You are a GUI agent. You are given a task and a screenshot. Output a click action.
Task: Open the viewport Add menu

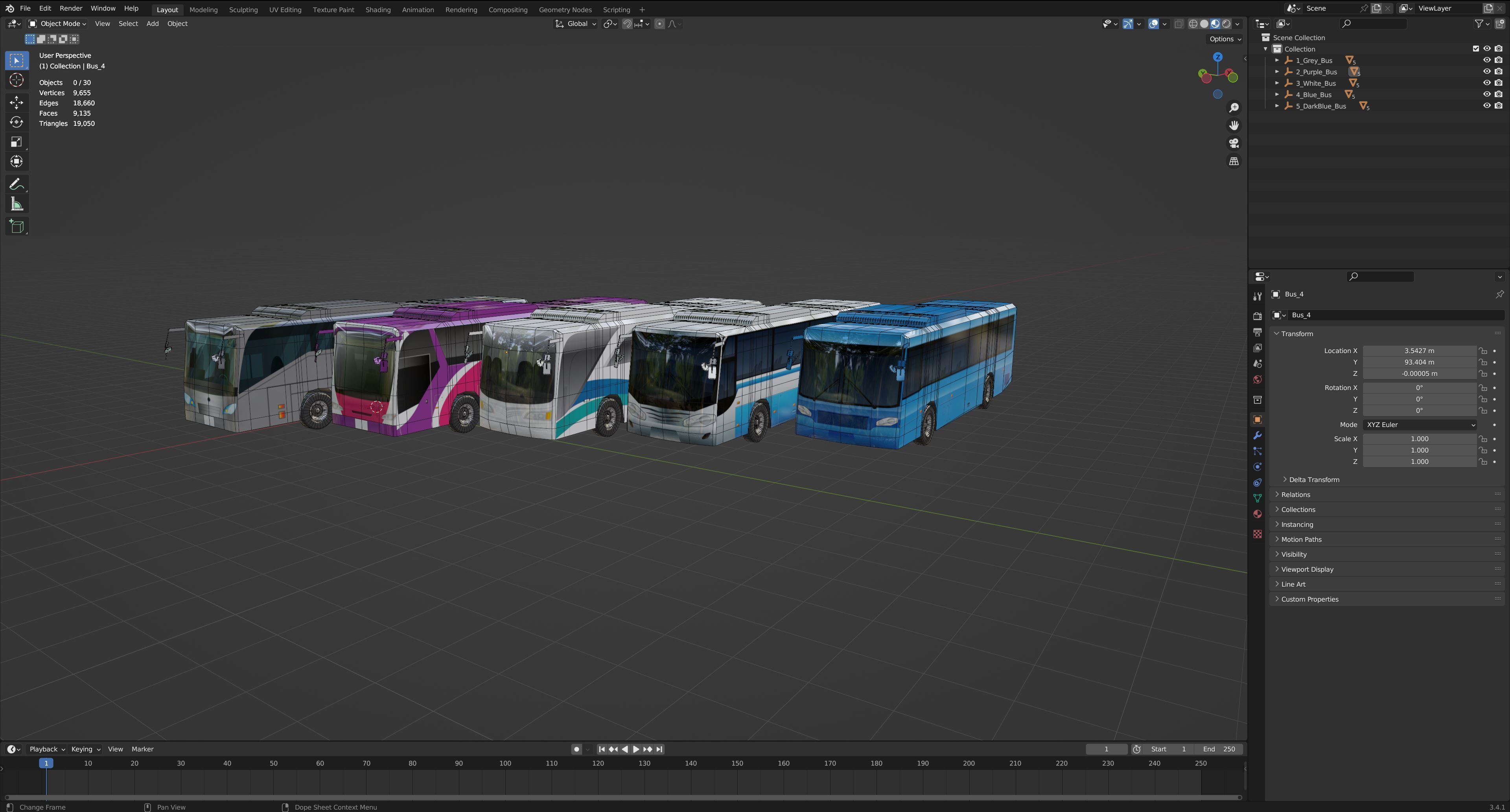click(x=153, y=24)
